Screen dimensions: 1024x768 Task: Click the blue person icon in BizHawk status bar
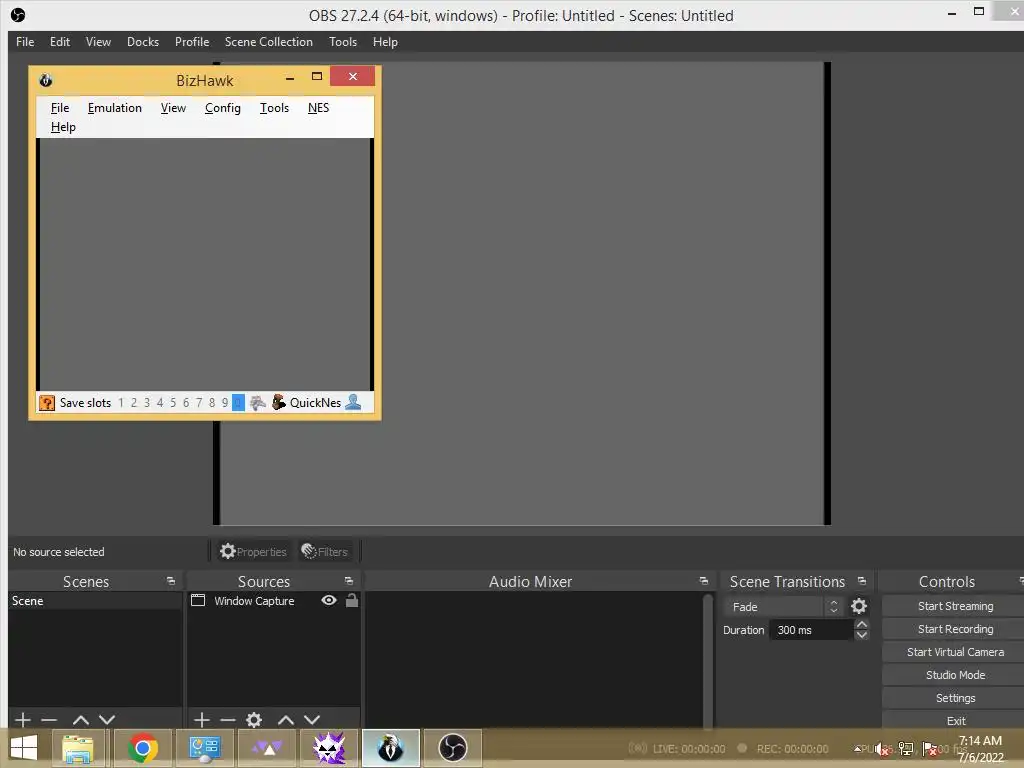(x=353, y=402)
